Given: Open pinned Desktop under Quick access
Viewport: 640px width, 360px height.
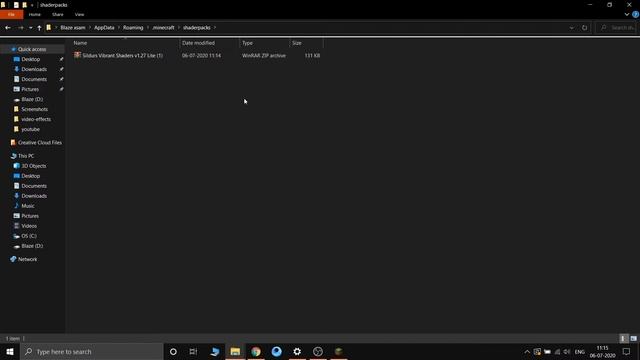Looking at the screenshot, I should (31, 59).
